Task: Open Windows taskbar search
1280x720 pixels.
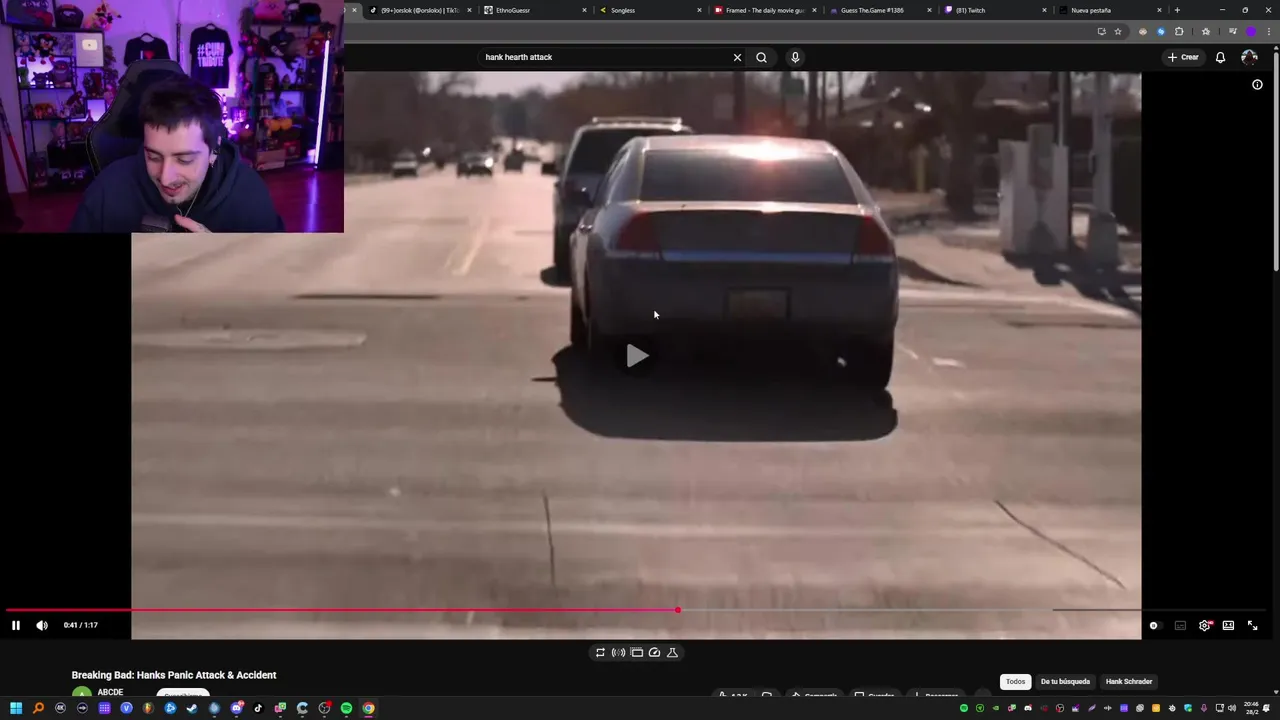Action: tap(38, 708)
